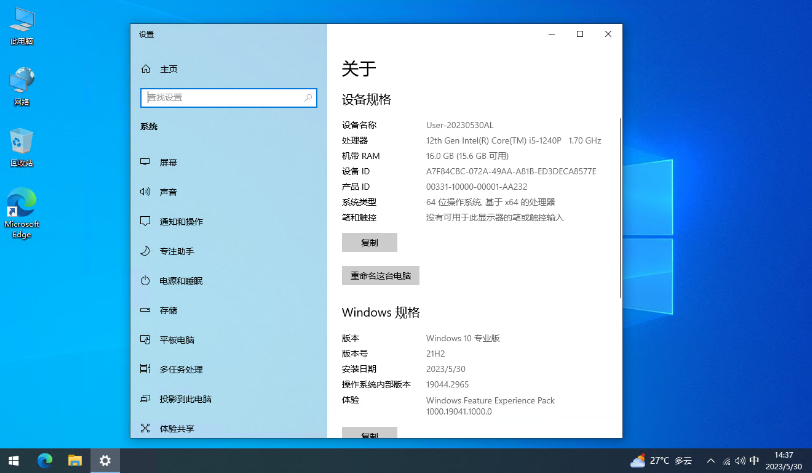Image resolution: width=812 pixels, height=473 pixels.
Task: Click the 存储 storage icon
Action: pos(145,310)
